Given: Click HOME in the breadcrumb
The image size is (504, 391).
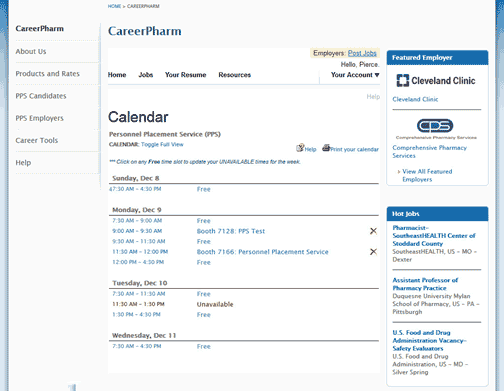Looking at the screenshot, I should pyautogui.click(x=114, y=6).
